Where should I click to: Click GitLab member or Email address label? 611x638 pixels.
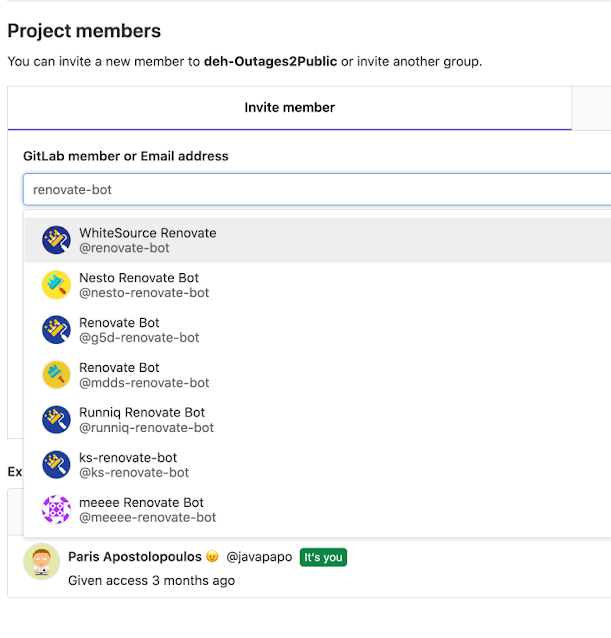(x=126, y=156)
